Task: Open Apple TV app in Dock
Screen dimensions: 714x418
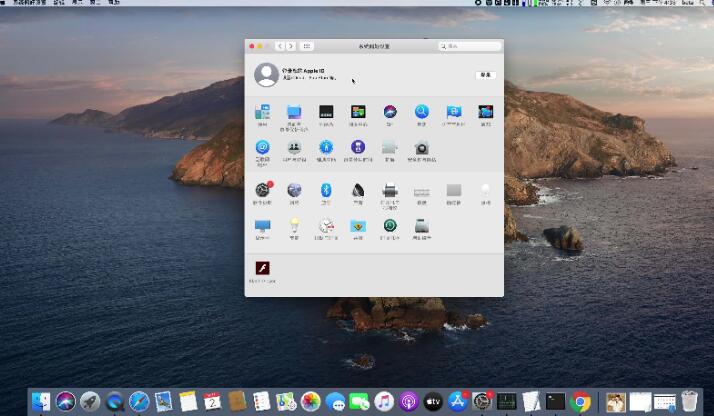Action: click(433, 402)
